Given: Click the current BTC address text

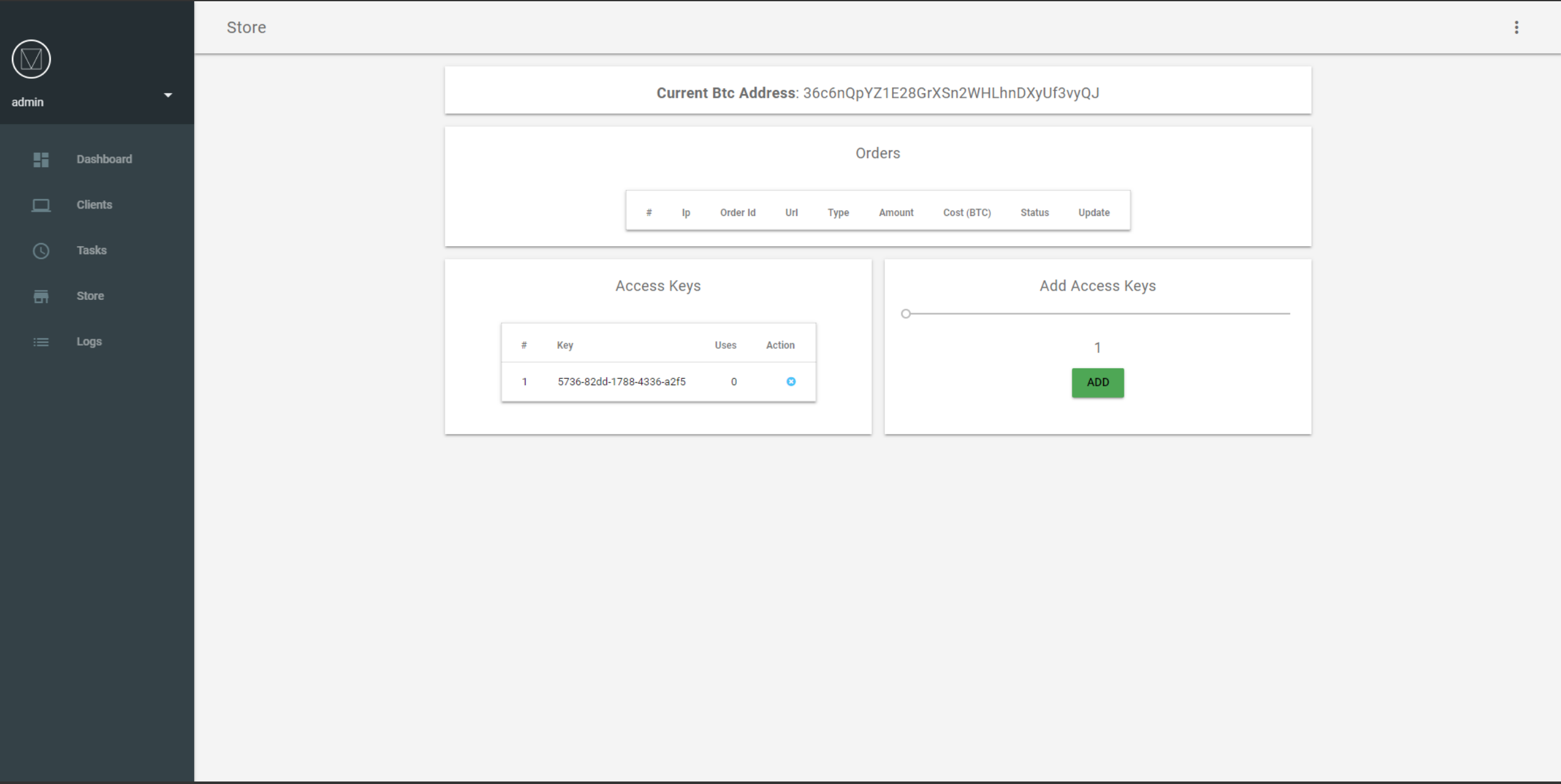Looking at the screenshot, I should (x=951, y=93).
